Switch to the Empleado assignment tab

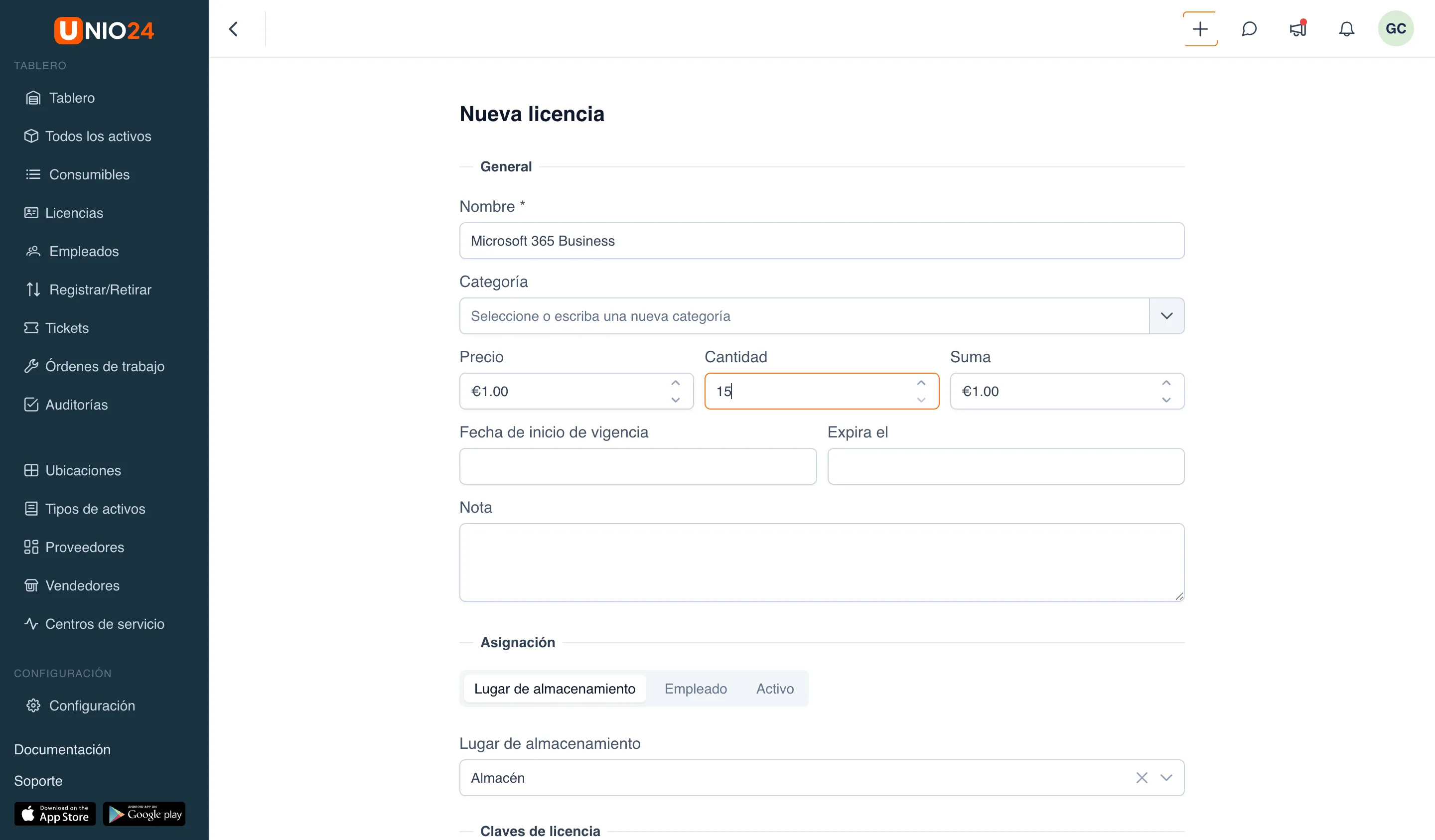(695, 689)
